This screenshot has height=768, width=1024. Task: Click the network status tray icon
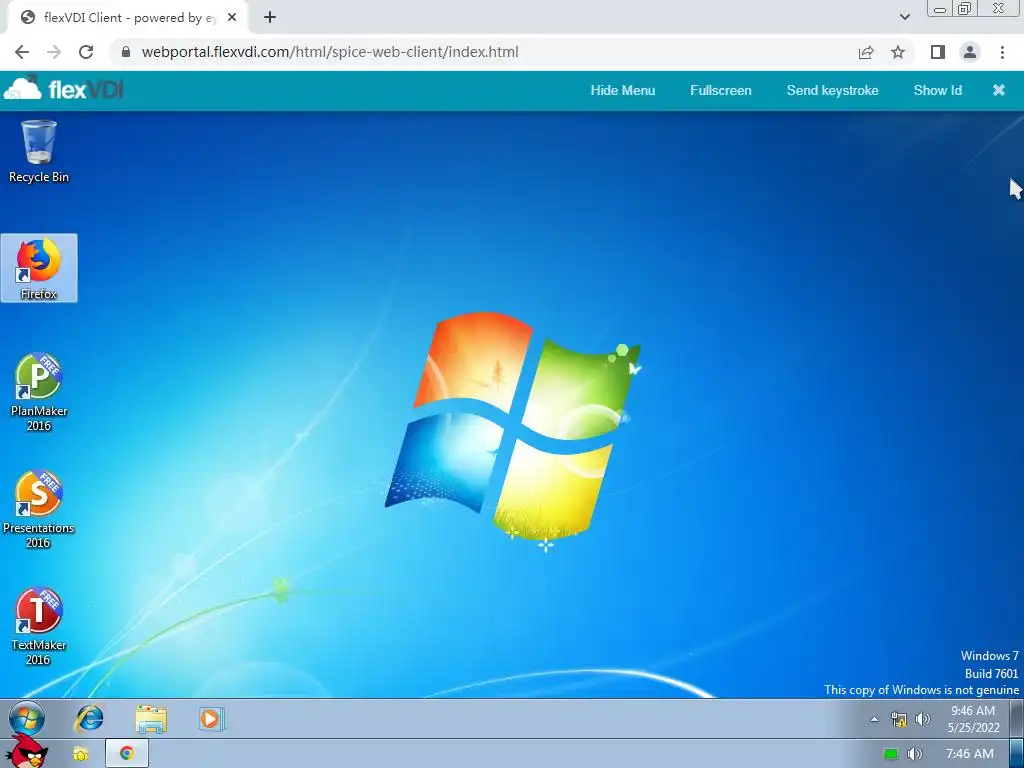899,720
